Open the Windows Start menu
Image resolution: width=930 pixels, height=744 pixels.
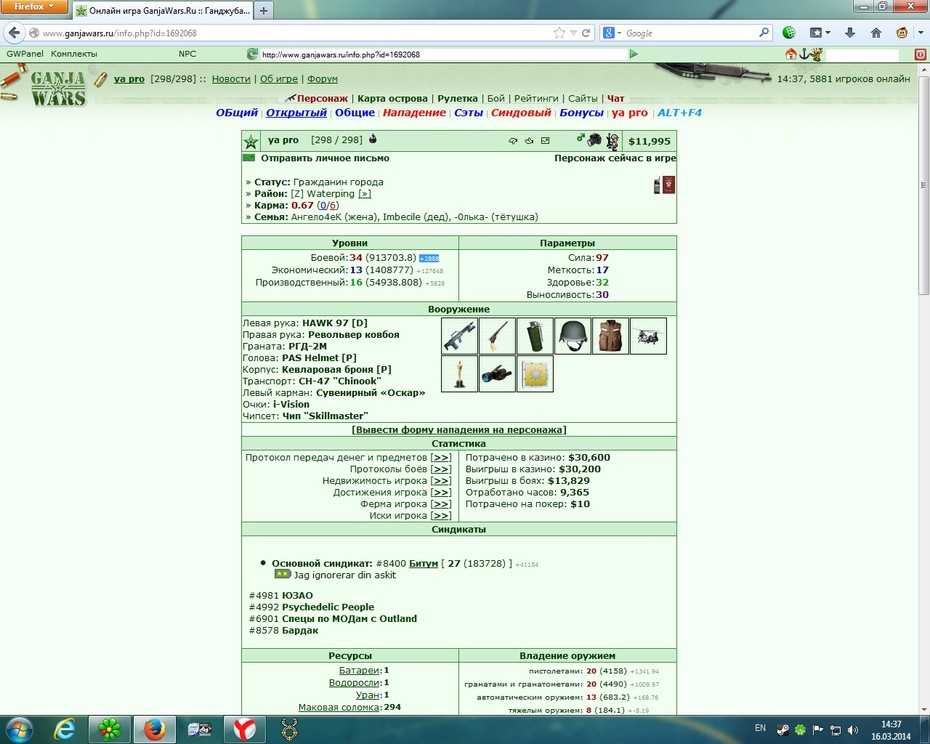click(19, 729)
